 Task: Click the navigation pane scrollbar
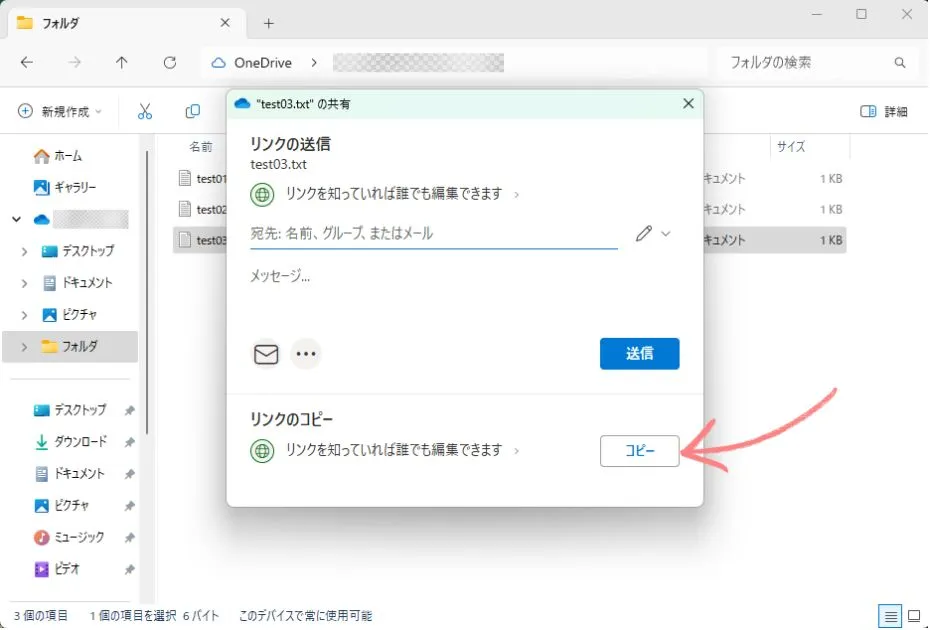[146, 292]
